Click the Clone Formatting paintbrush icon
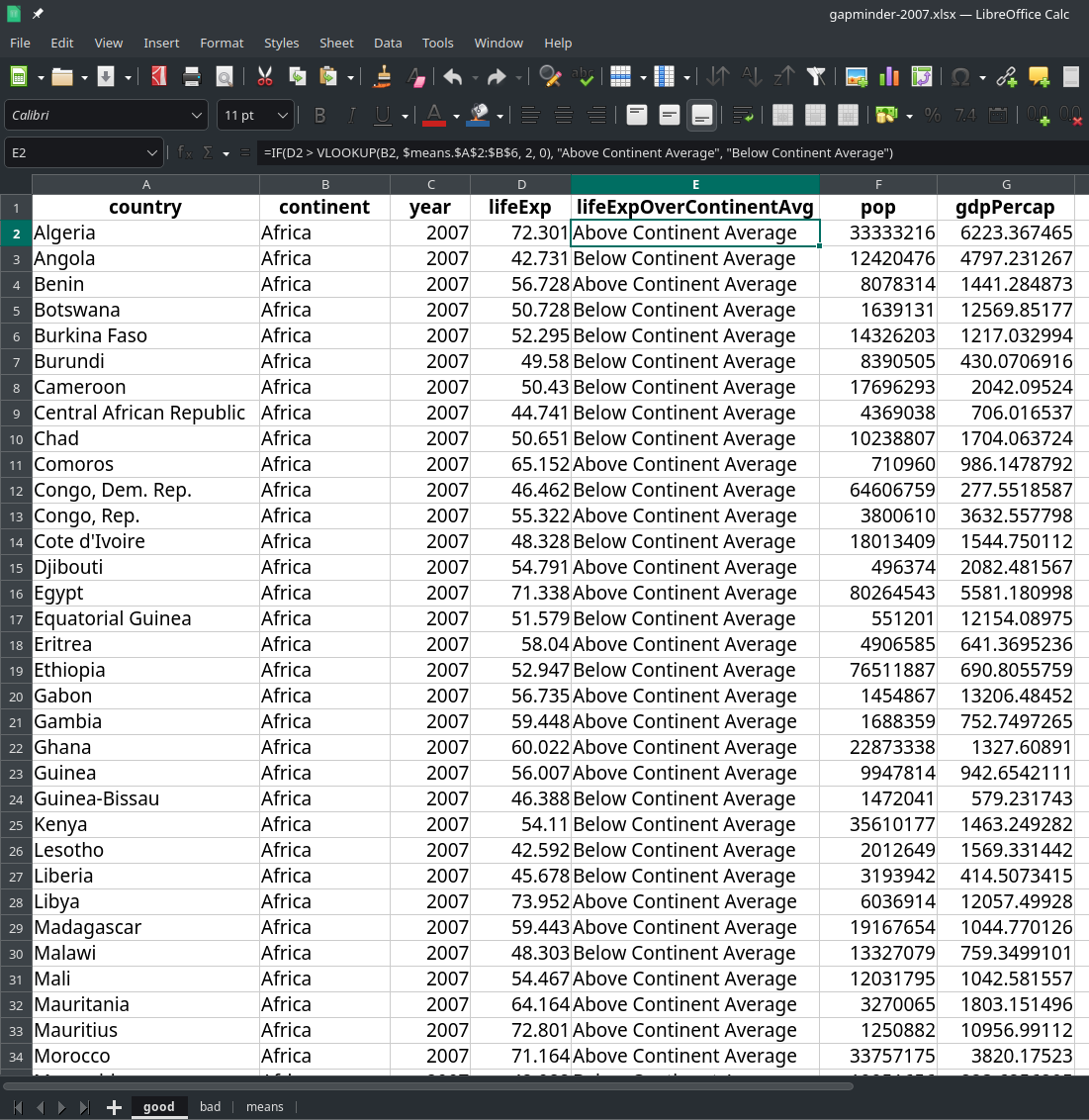Viewport: 1089px width, 1120px height. point(384,77)
